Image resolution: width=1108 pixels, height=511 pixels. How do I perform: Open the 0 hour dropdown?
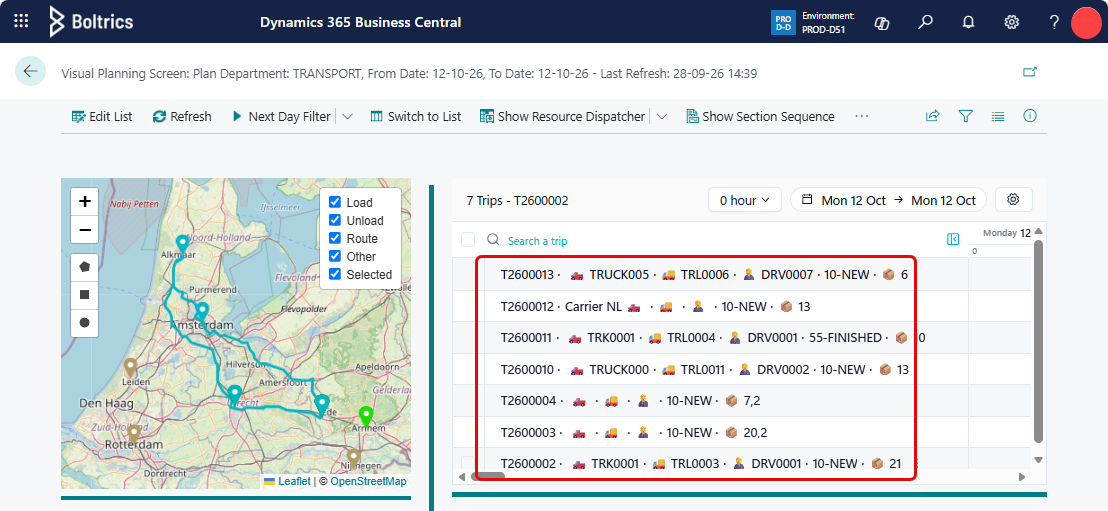[745, 200]
